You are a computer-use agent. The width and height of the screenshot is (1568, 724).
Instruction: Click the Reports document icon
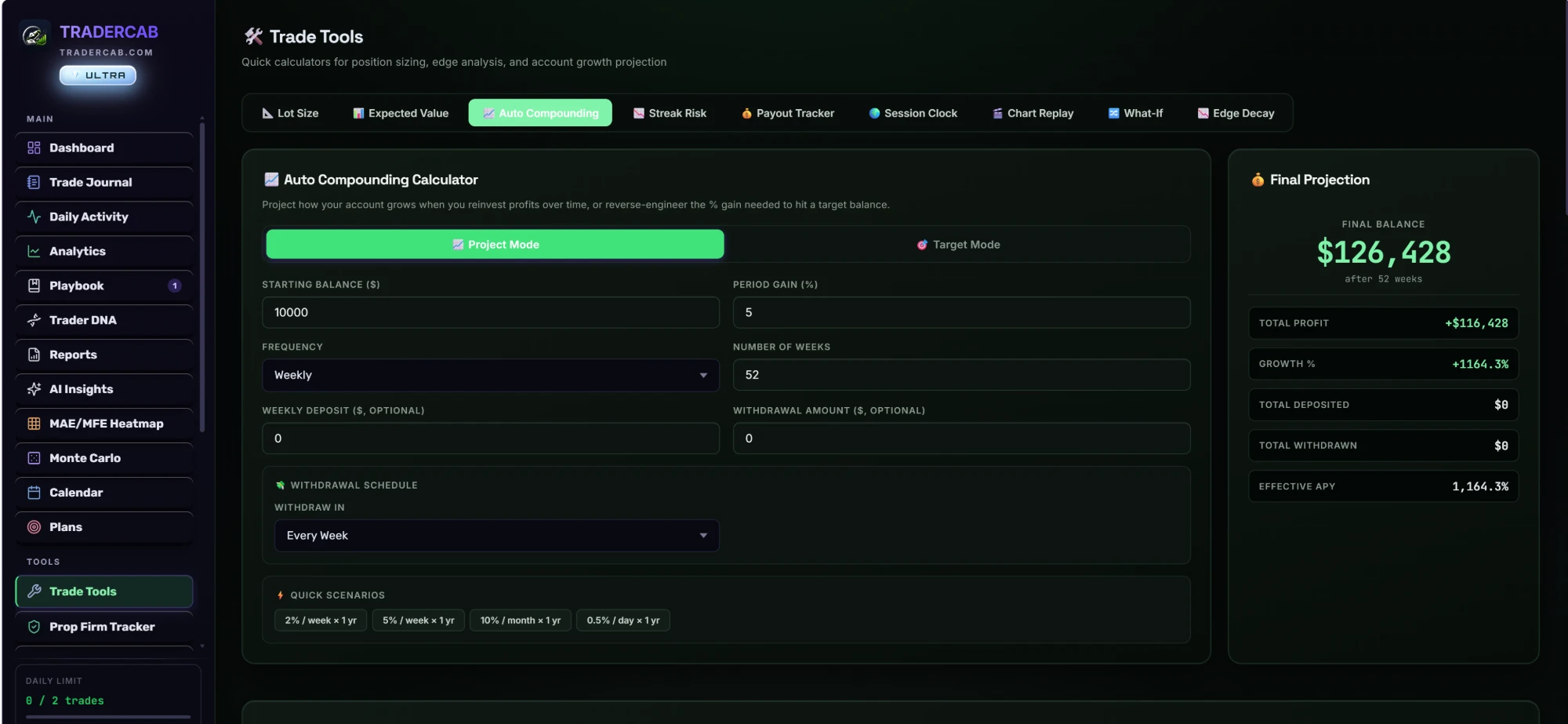[34, 355]
